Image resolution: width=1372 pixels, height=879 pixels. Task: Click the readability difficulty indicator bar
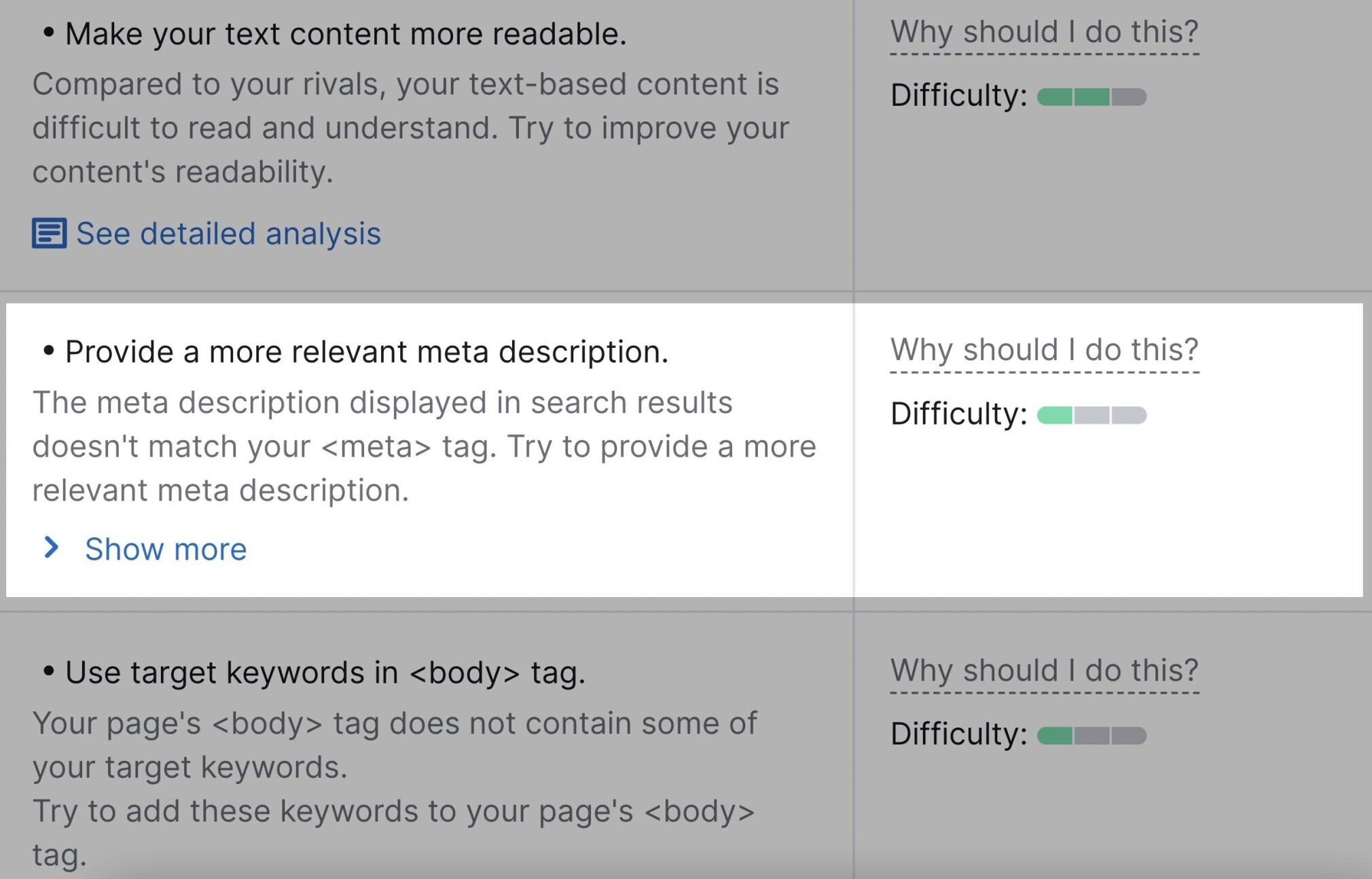[1091, 97]
